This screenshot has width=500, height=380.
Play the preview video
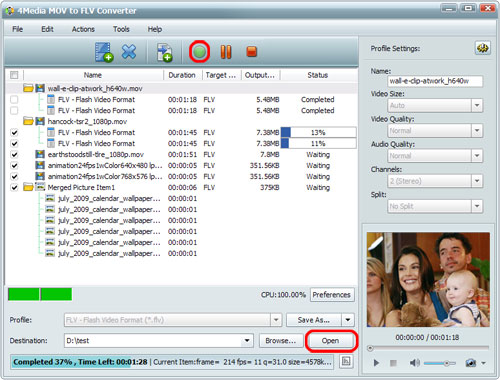[376, 363]
